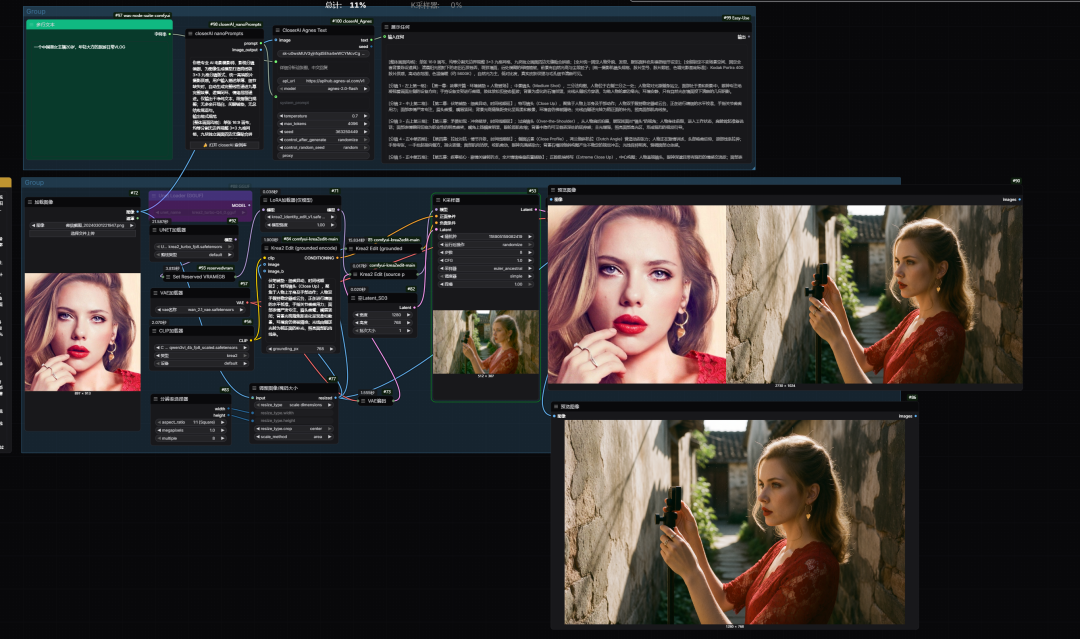
Task: Increase temperature value with right arrow
Action: pos(366,116)
